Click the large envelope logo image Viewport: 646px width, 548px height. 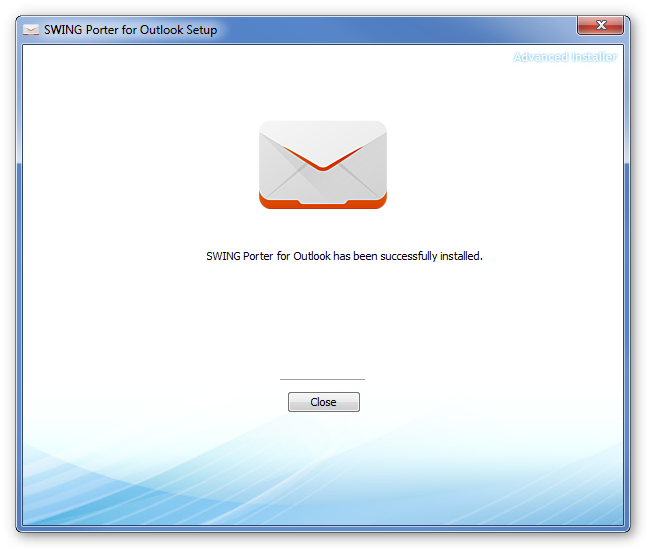coord(323,165)
